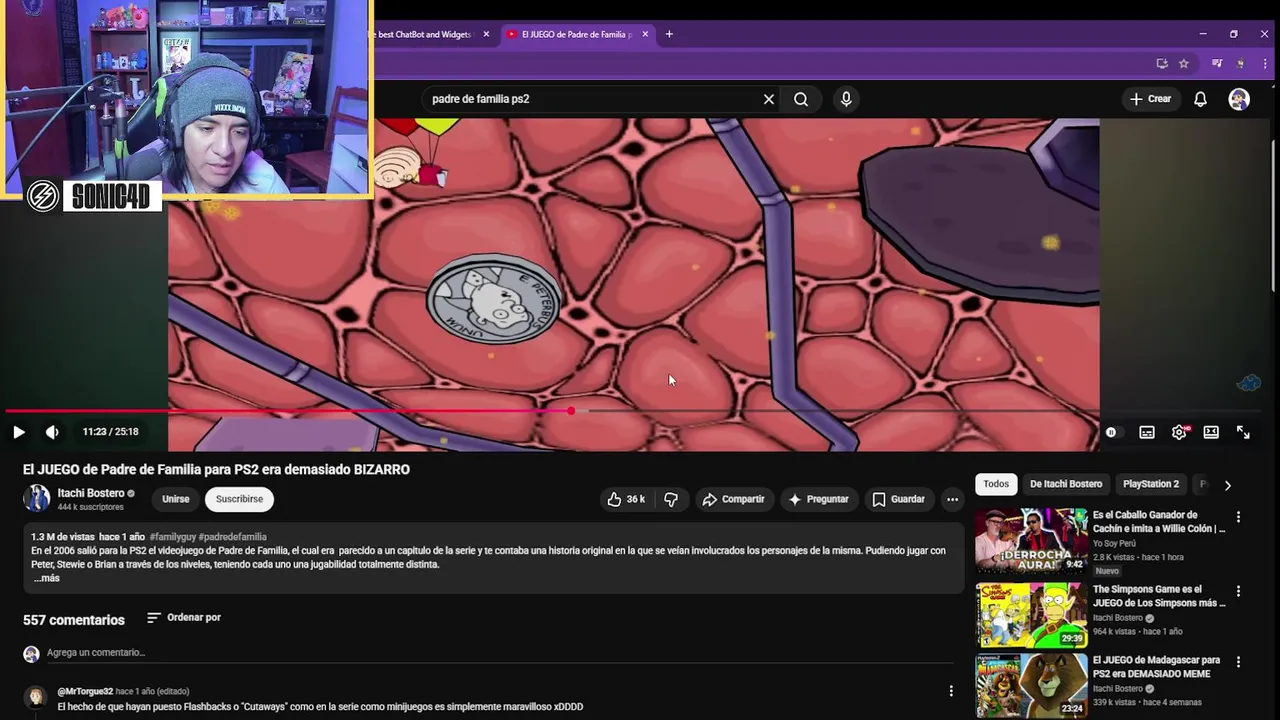Select the De Itachi Bostero chip

tap(1066, 484)
